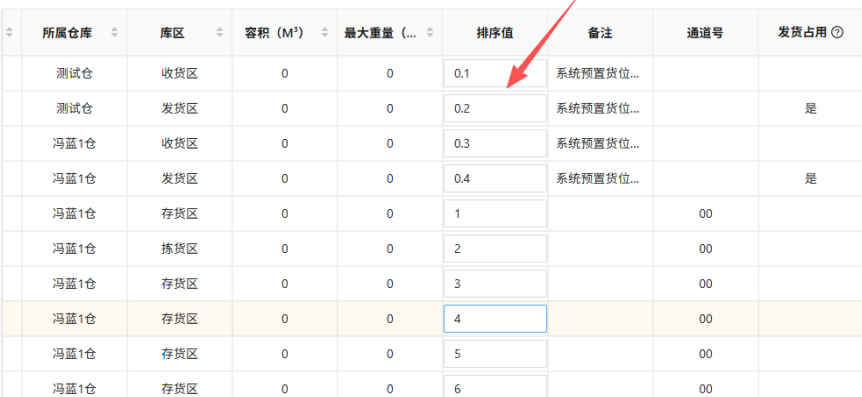Viewport: 862px width, 397px height.
Task: Edit the sort value field containing 0.1
Action: (x=495, y=73)
